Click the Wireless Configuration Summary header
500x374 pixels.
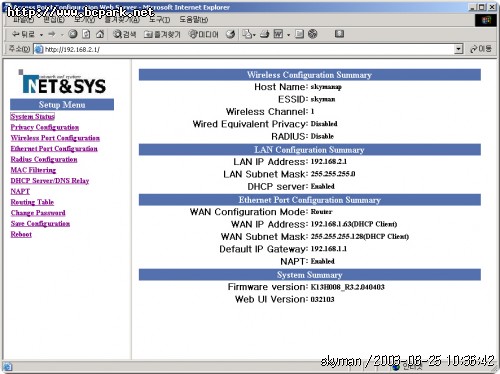[310, 75]
